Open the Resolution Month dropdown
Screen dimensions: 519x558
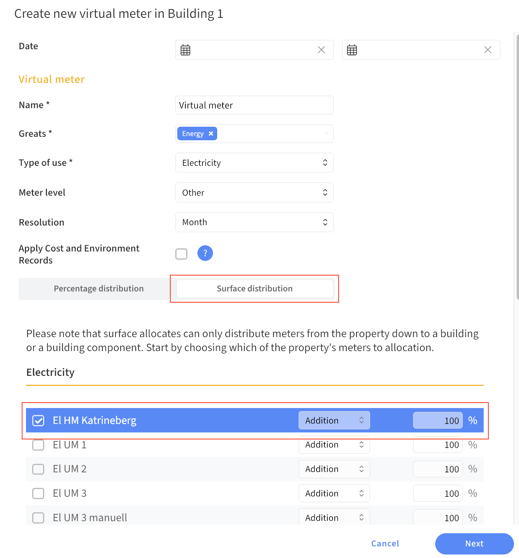(x=254, y=222)
